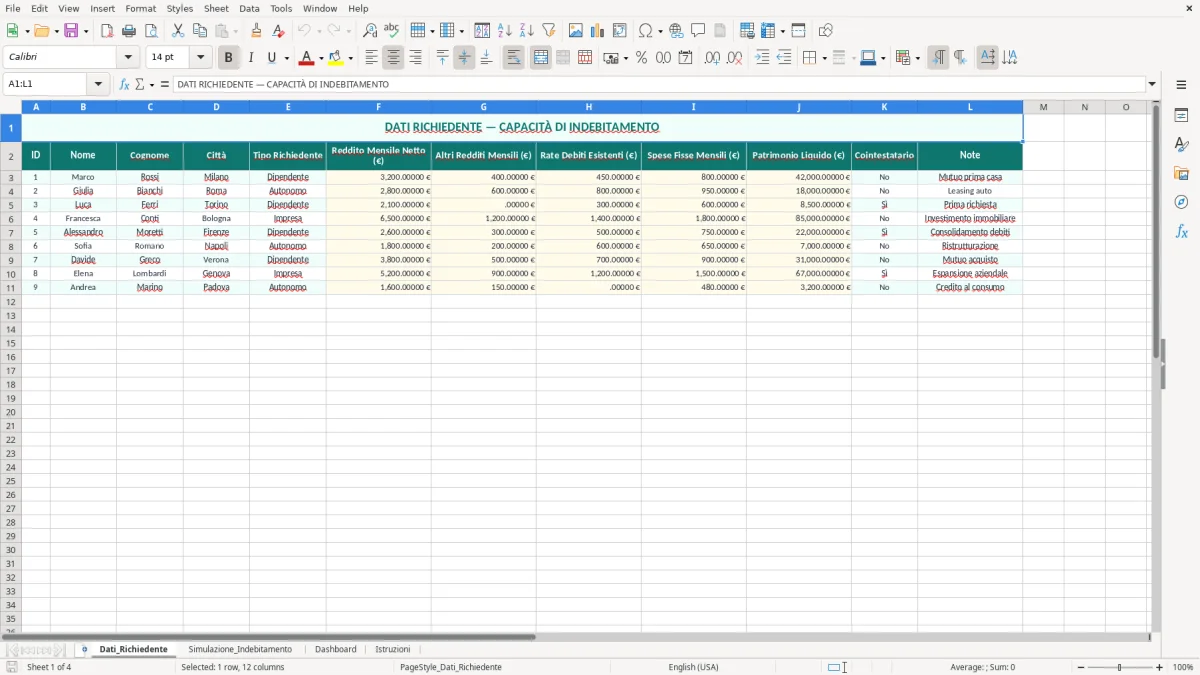Toggle Underline formatting
Viewport: 1200px width, 675px height.
(271, 58)
